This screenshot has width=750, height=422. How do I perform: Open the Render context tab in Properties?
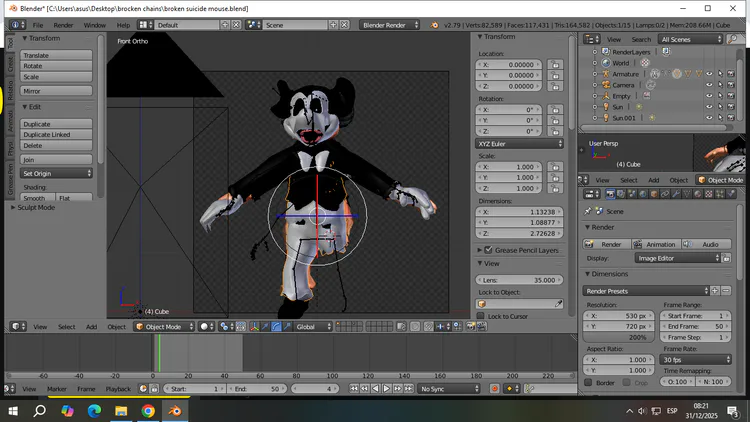[610, 194]
